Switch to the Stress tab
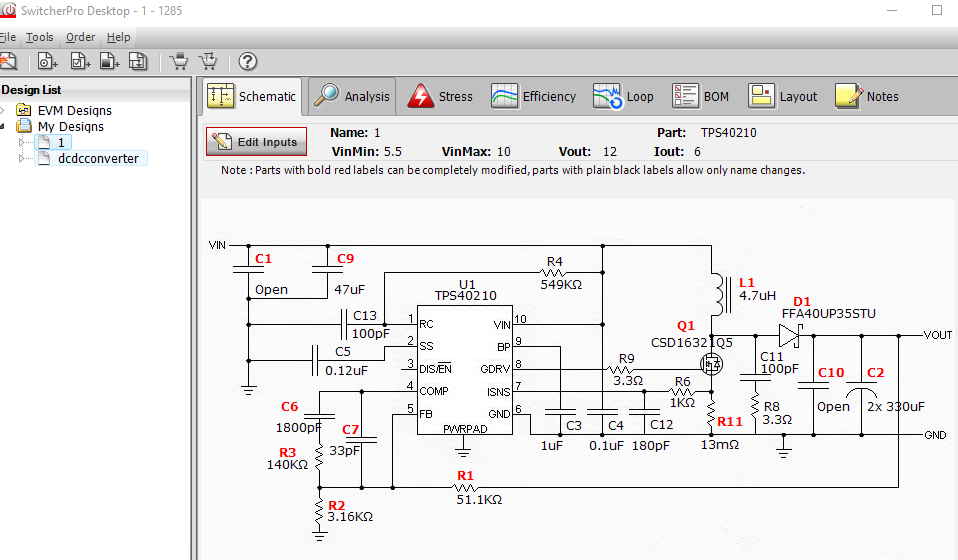Screen dimensions: 958x560 (440, 96)
